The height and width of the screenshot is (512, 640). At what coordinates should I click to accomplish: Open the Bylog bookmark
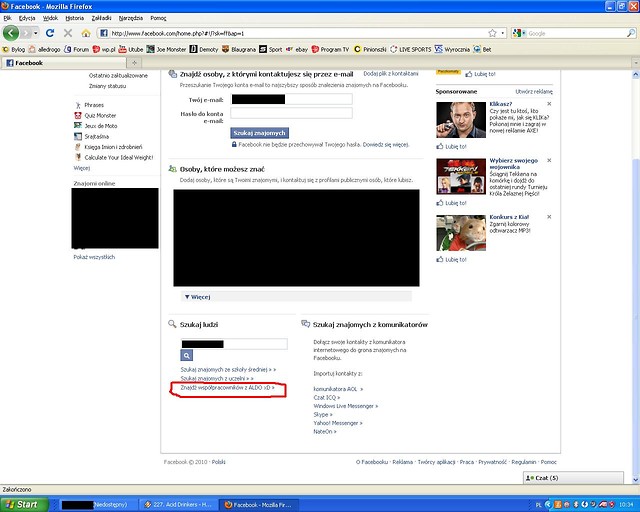pyautogui.click(x=13, y=49)
